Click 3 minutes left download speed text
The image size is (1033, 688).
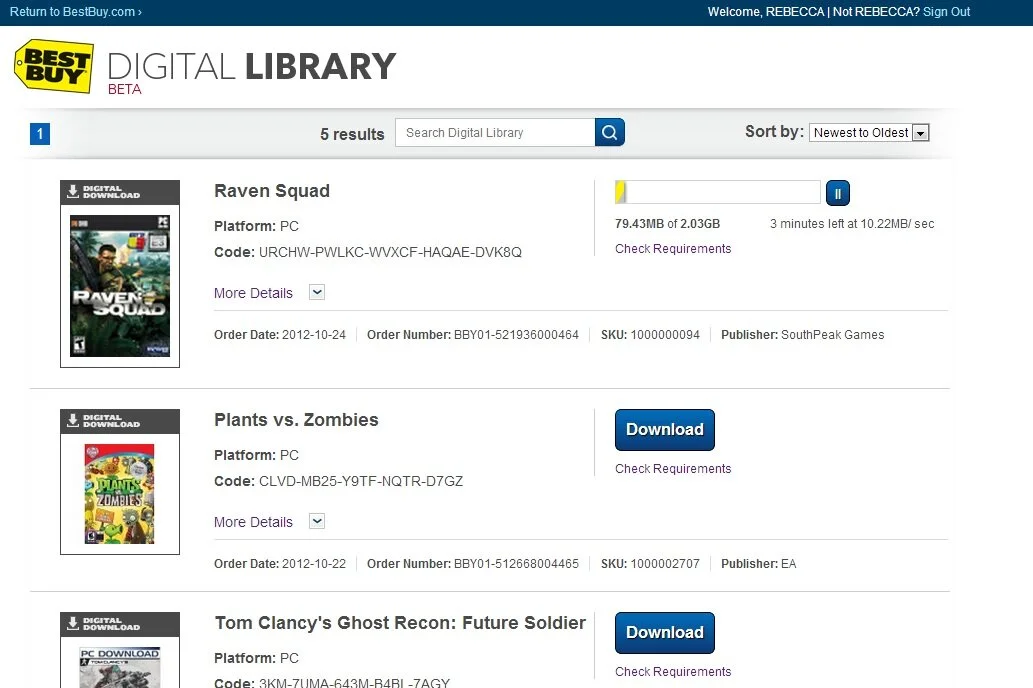852,224
